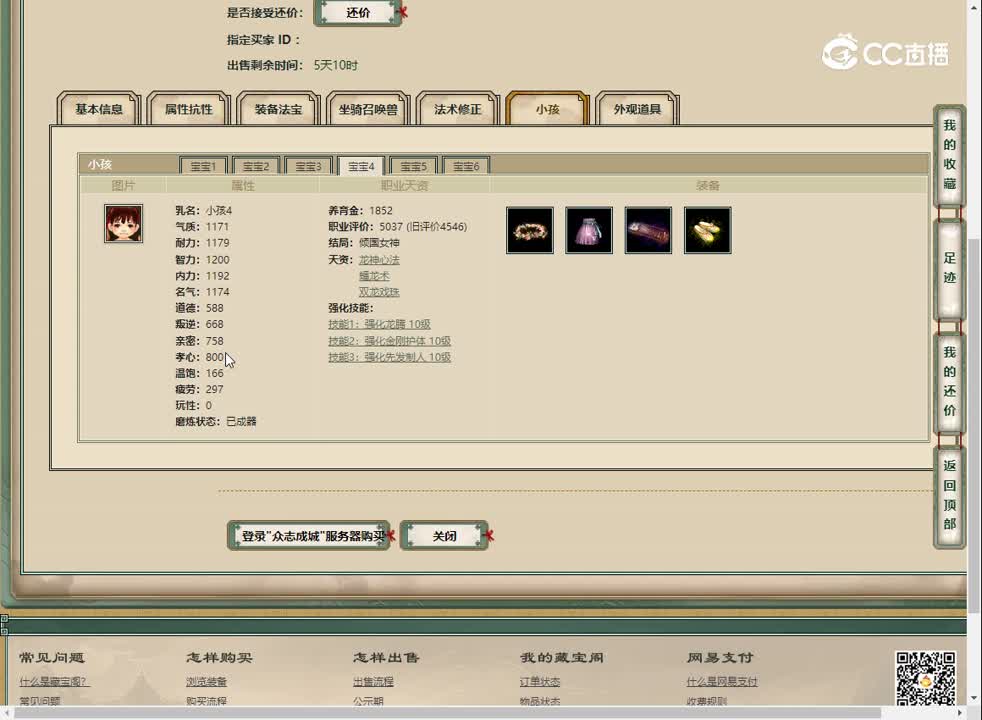Select the remaining time 5天10时
Image resolution: width=982 pixels, height=720 pixels.
336,65
